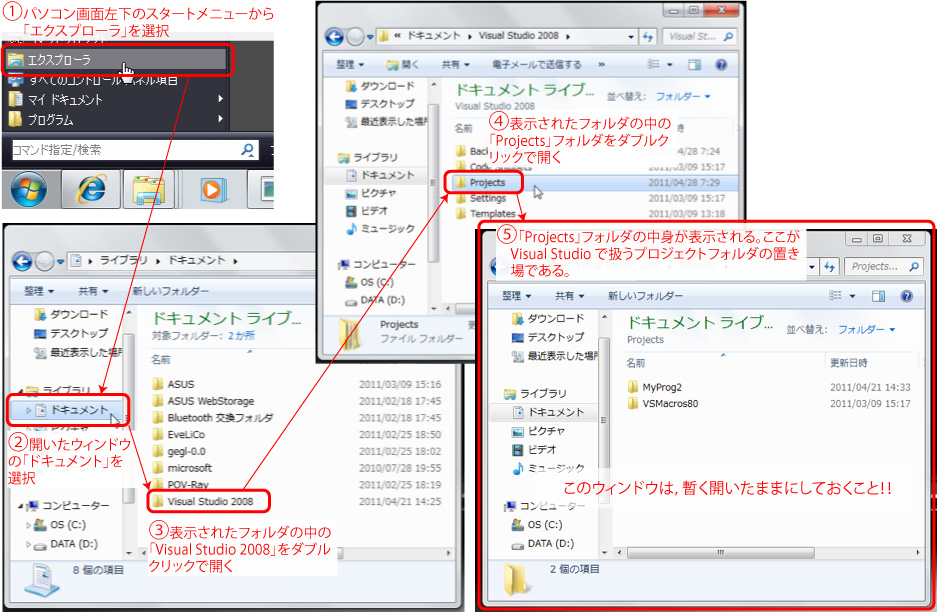The height and width of the screenshot is (612, 937).
Task: Open 共有 menu in the ライブラリ › ドキュメント window
Action: pyautogui.click(x=93, y=291)
